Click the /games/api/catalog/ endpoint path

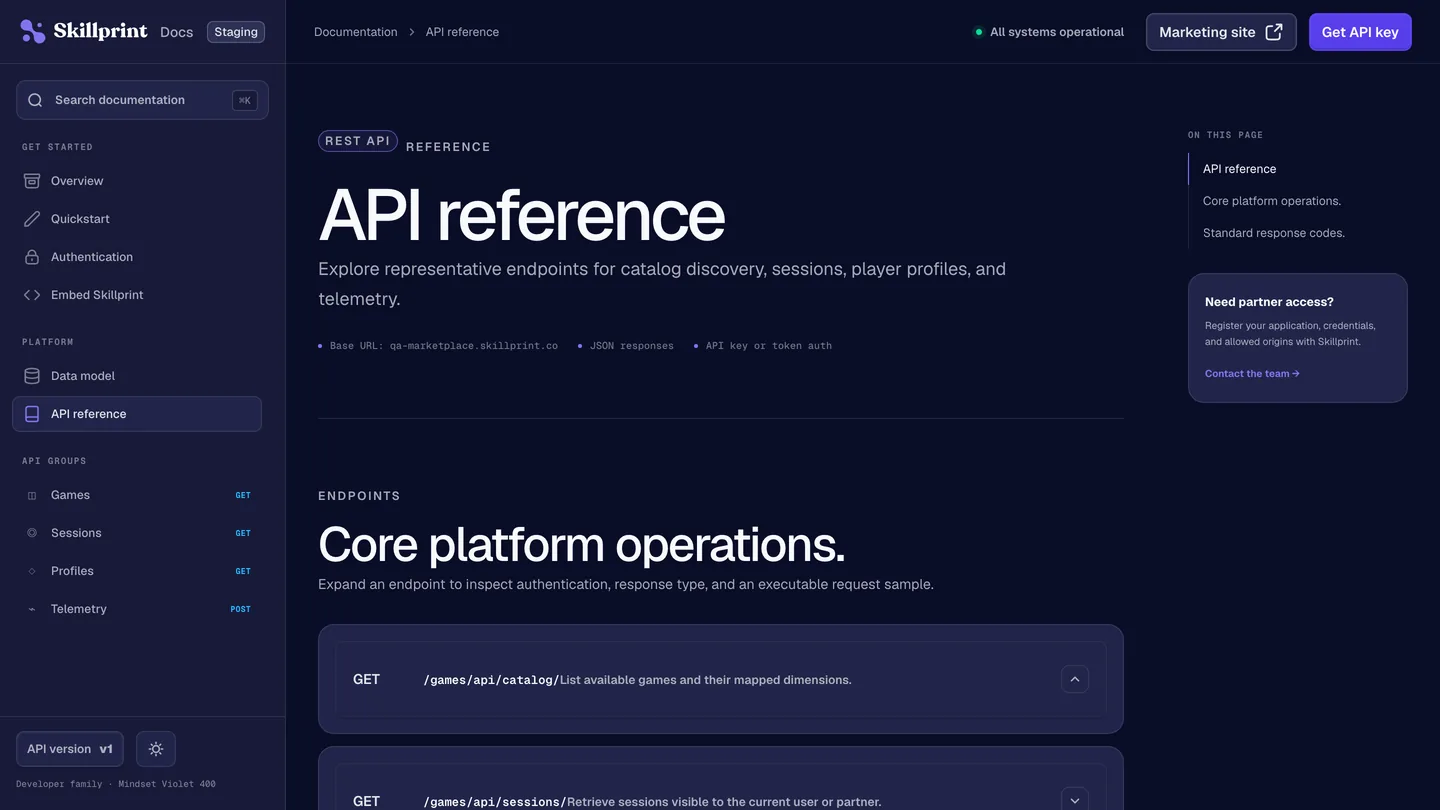491,680
